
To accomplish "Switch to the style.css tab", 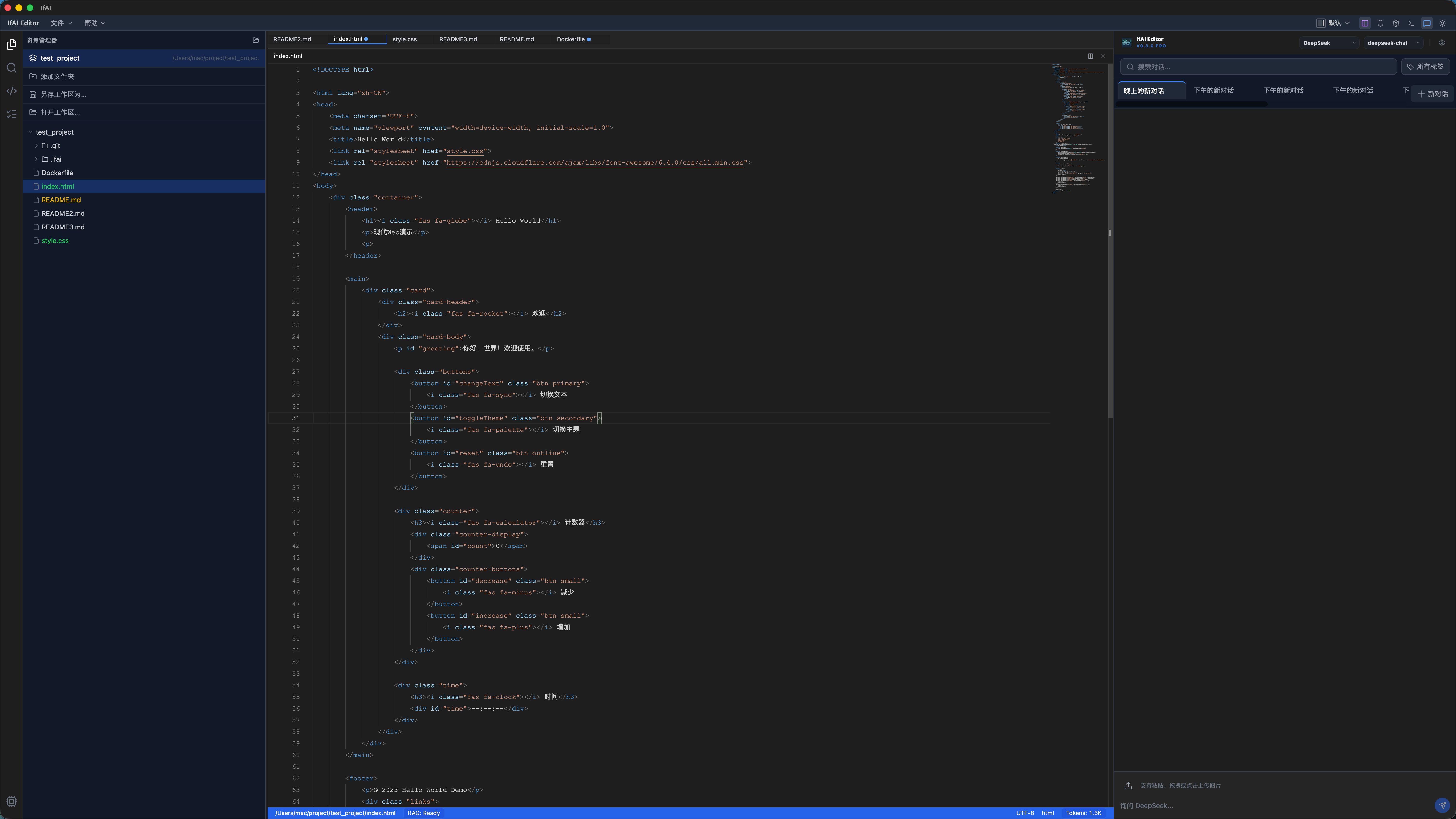I will [x=404, y=39].
